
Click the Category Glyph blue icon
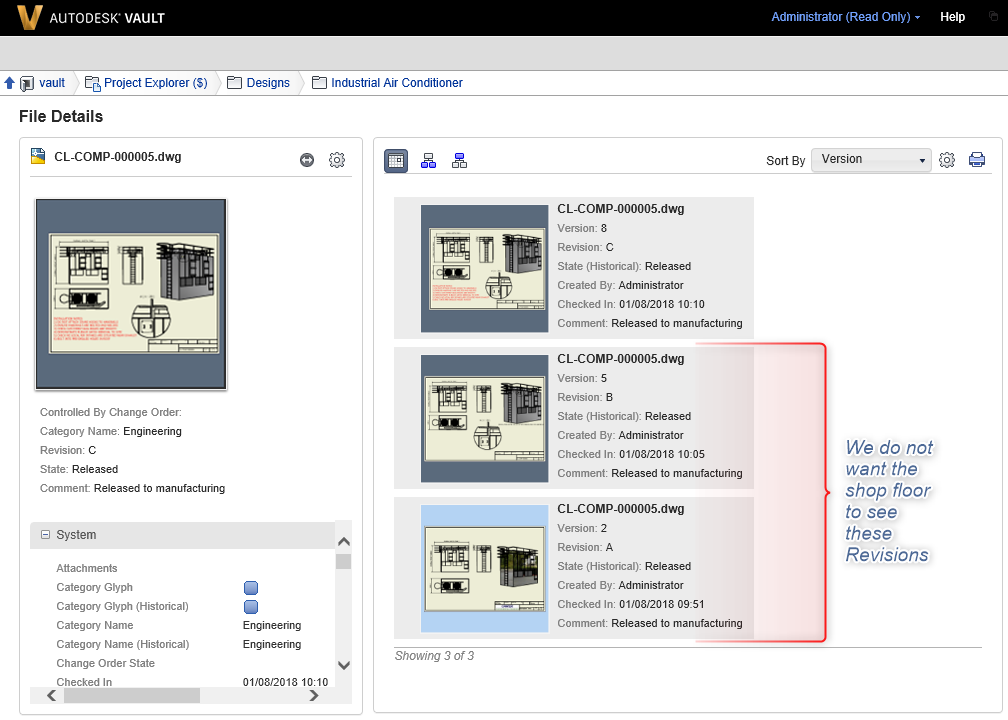pos(251,588)
